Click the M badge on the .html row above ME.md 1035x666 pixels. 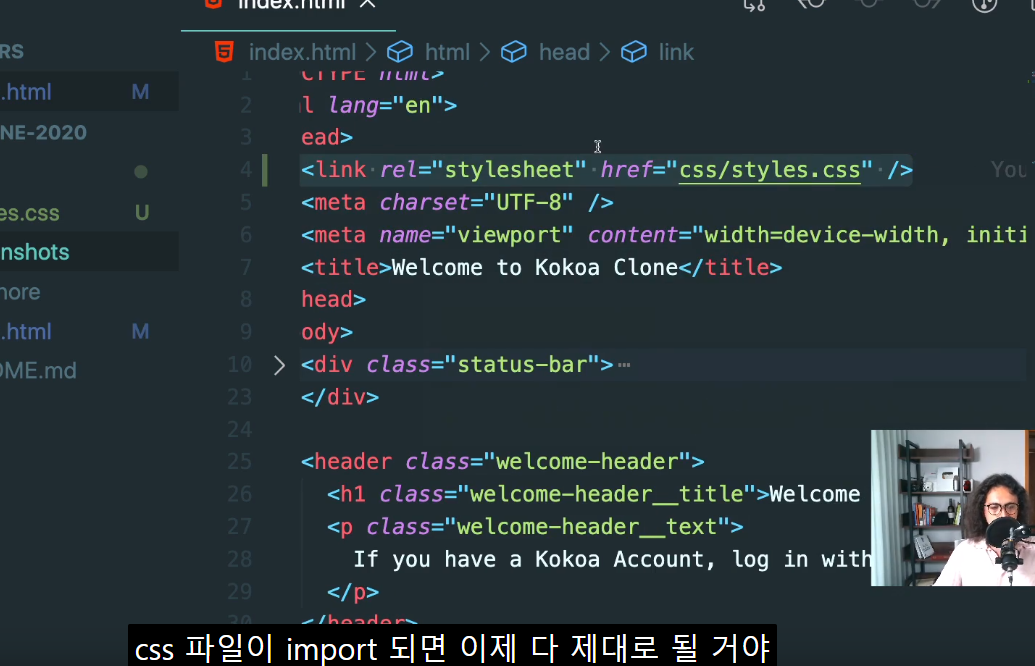[140, 331]
